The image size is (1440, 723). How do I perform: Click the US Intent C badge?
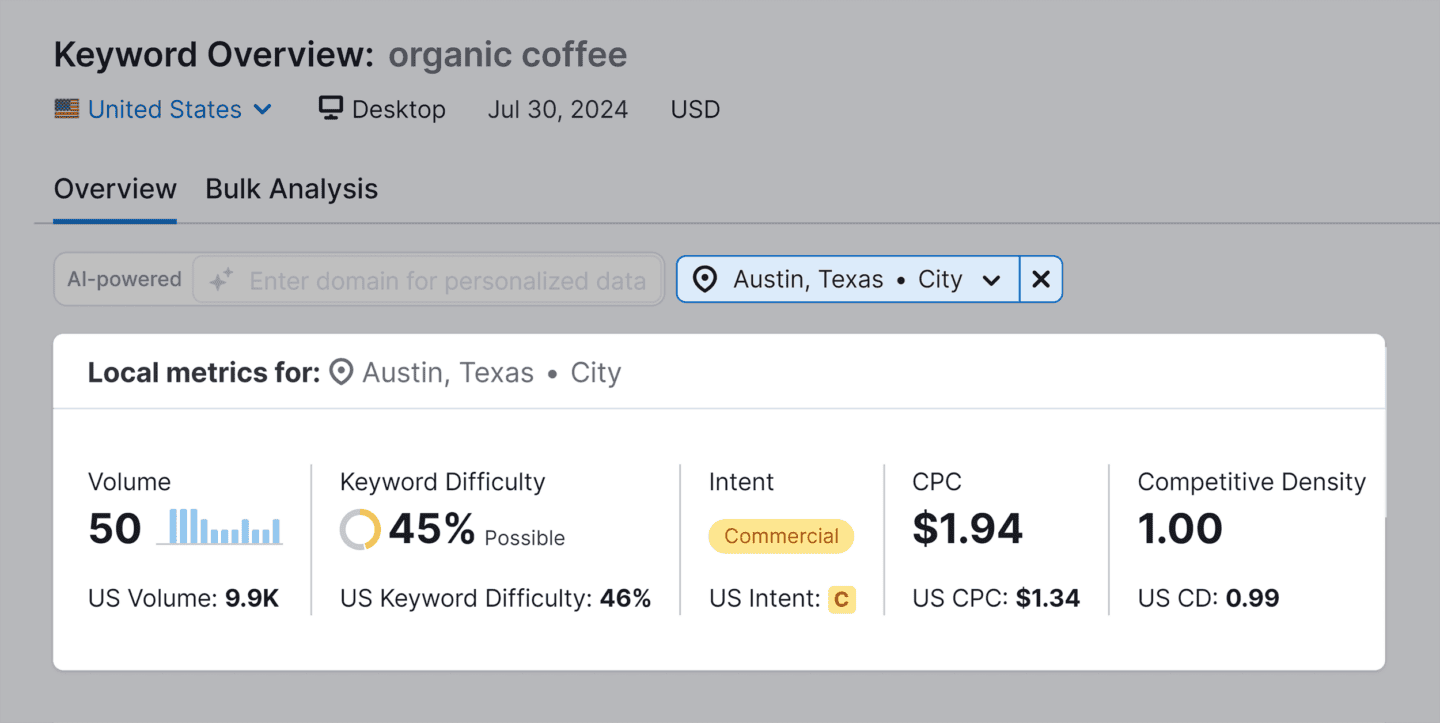[842, 599]
